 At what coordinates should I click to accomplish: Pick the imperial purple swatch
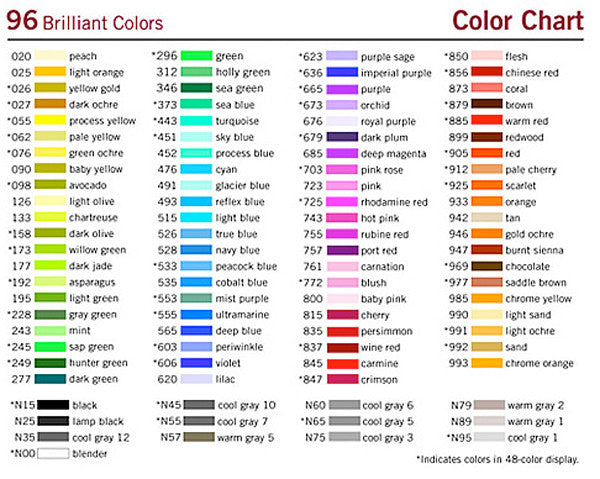(342, 73)
